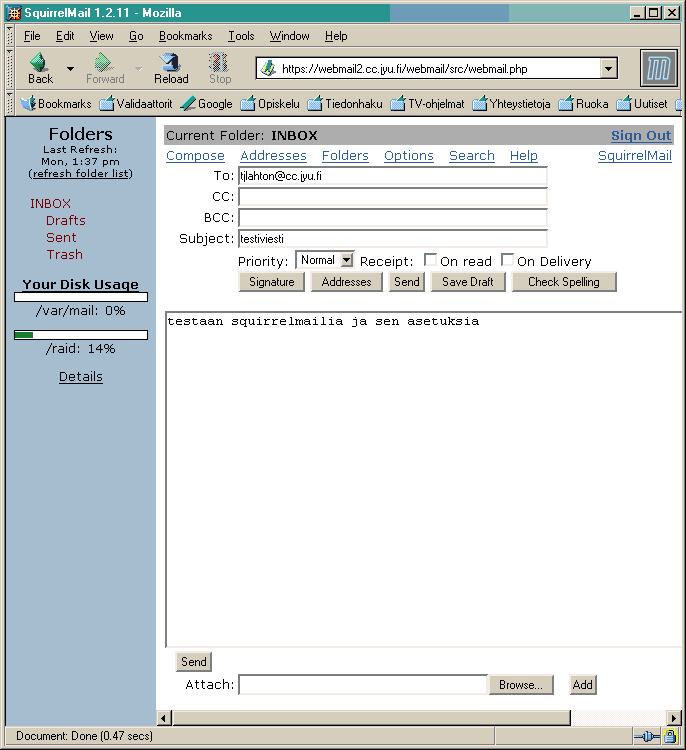Open the View menu
The width and height of the screenshot is (686, 750).
[x=101, y=36]
